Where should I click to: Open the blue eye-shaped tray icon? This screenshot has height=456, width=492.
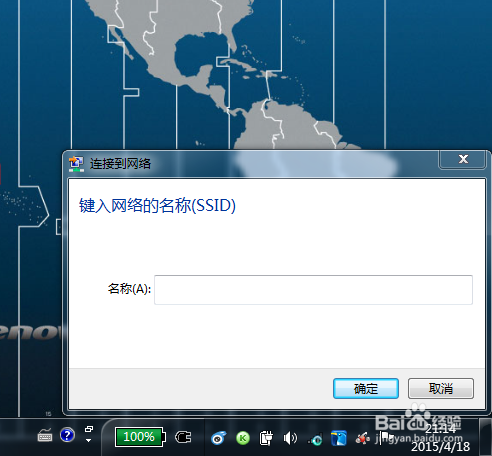point(218,438)
